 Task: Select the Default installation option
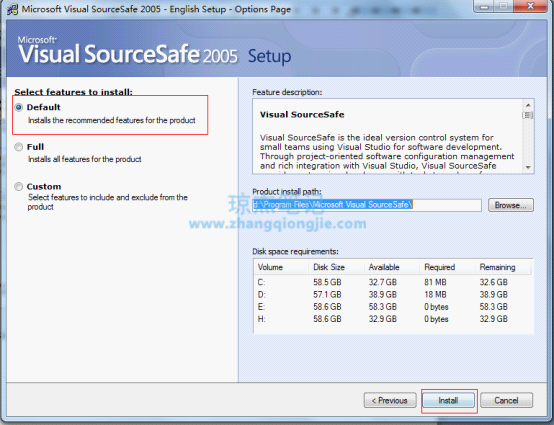coord(19,107)
